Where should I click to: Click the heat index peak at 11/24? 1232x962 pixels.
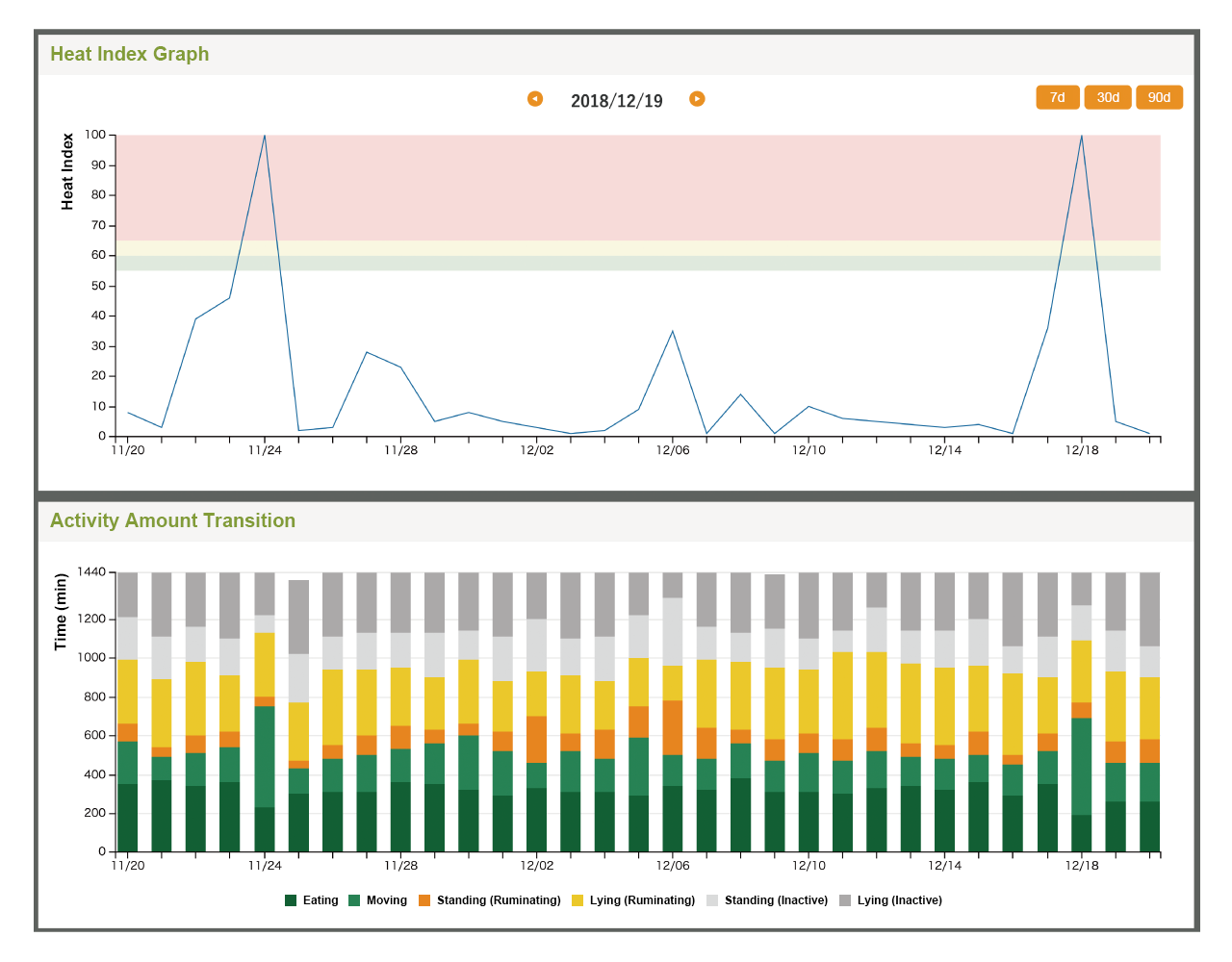[x=265, y=137]
